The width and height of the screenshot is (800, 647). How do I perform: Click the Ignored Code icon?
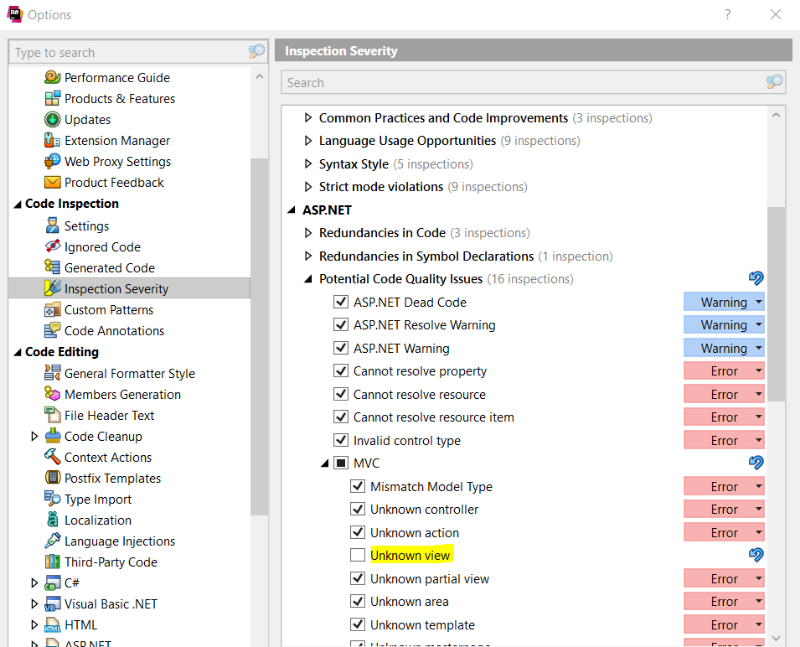click(53, 247)
